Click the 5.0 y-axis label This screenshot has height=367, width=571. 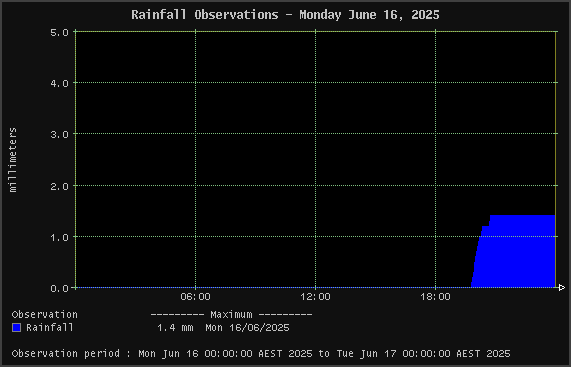point(59,32)
